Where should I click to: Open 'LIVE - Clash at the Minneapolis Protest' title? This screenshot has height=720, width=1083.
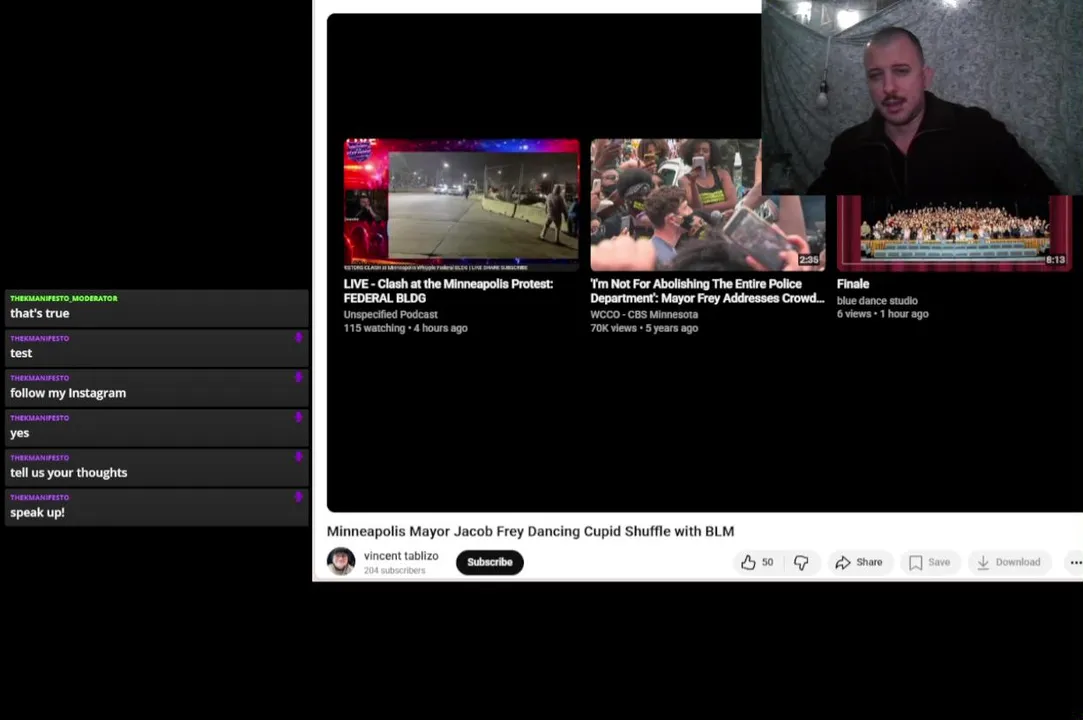point(448,291)
